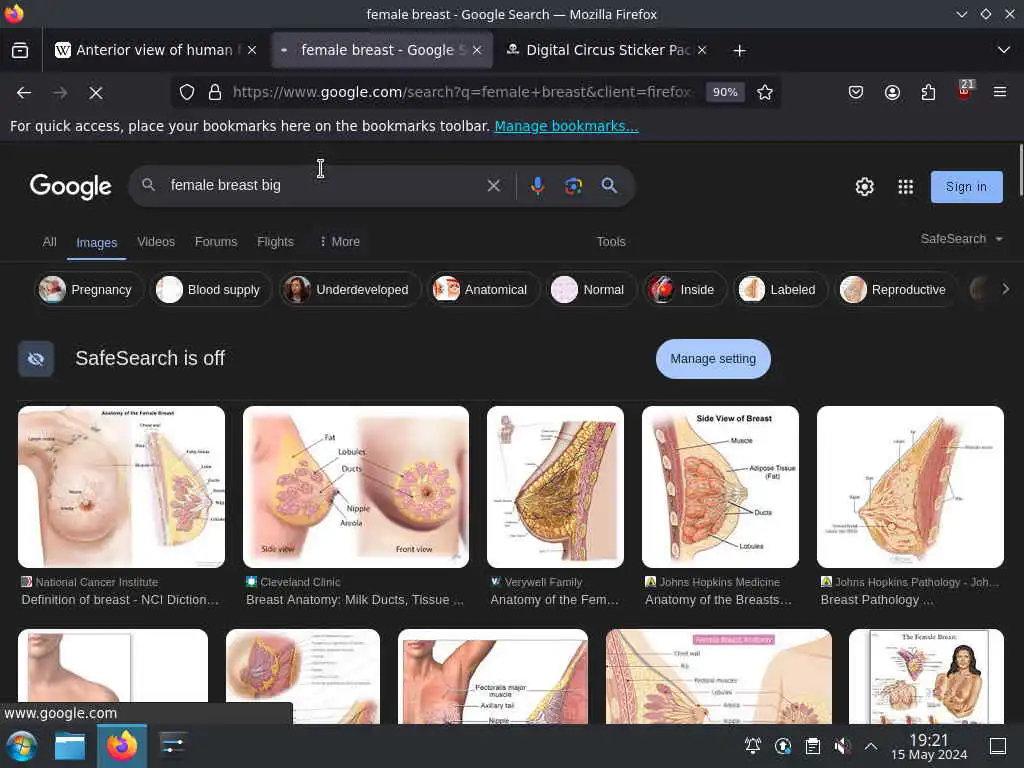Select the Videos results tab
Screen dimensions: 1024x768
tap(156, 242)
